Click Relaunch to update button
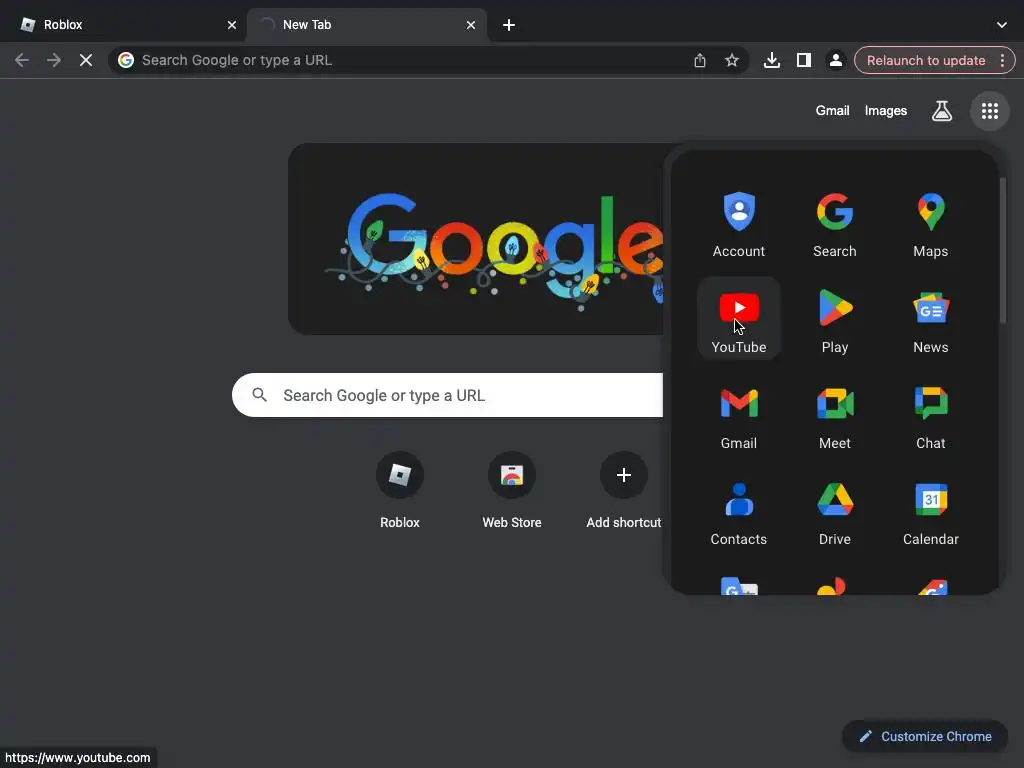 click(x=925, y=60)
